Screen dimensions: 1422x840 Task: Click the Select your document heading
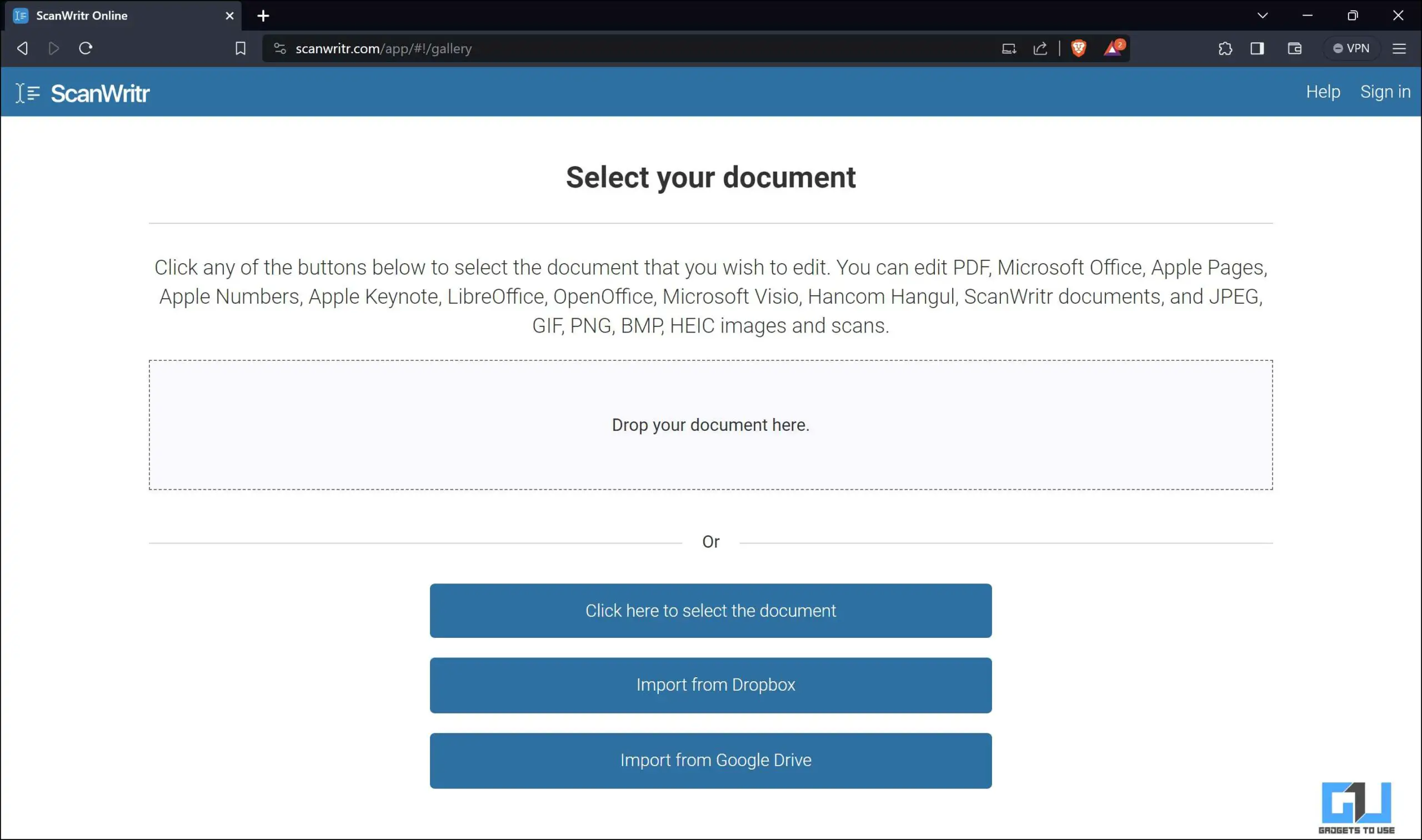click(710, 177)
